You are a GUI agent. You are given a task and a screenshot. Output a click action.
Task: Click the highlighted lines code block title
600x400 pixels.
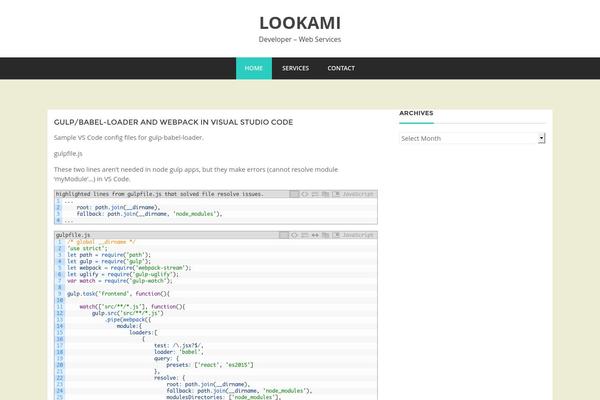(160, 194)
